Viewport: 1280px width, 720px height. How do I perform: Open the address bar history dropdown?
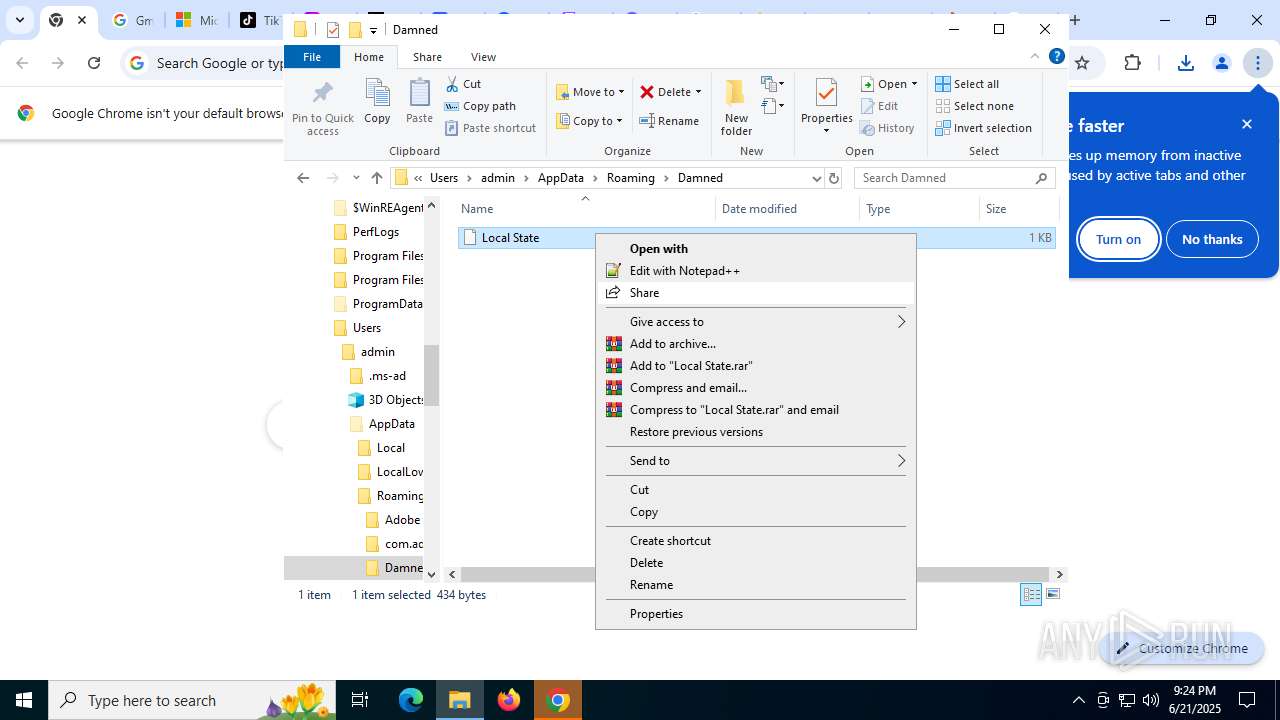816,178
